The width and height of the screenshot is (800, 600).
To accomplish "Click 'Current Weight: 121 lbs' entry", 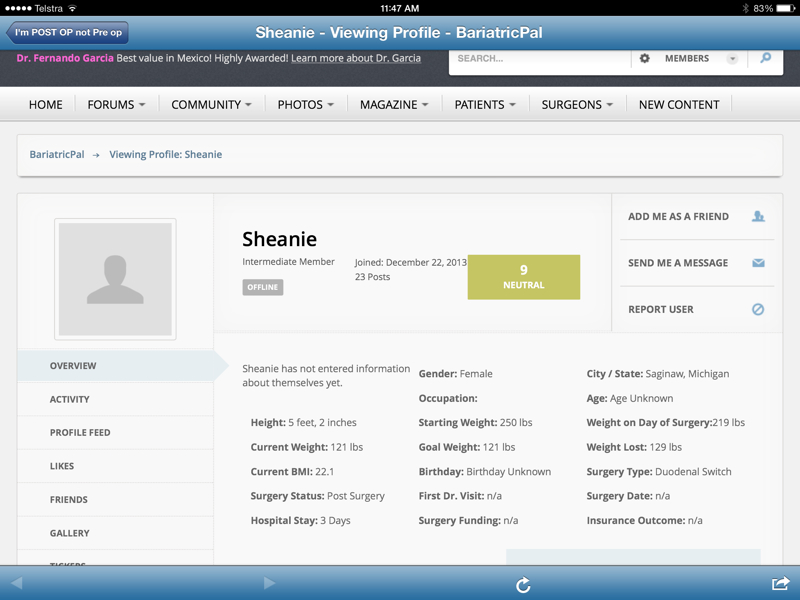I will (307, 447).
